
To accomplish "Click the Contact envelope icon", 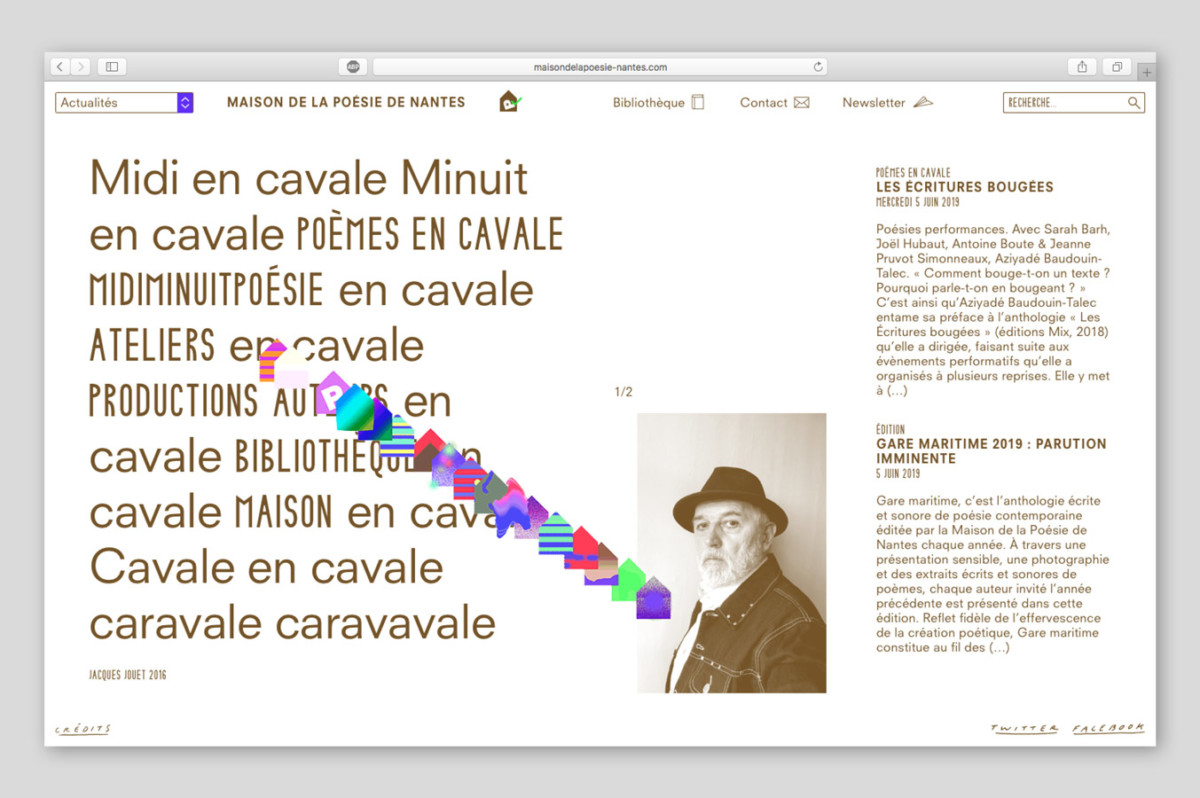I will click(x=801, y=102).
